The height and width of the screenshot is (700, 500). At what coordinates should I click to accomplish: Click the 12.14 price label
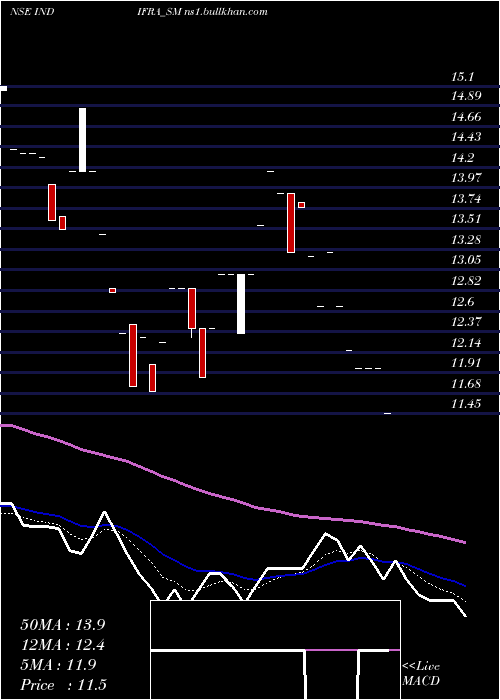(x=466, y=342)
